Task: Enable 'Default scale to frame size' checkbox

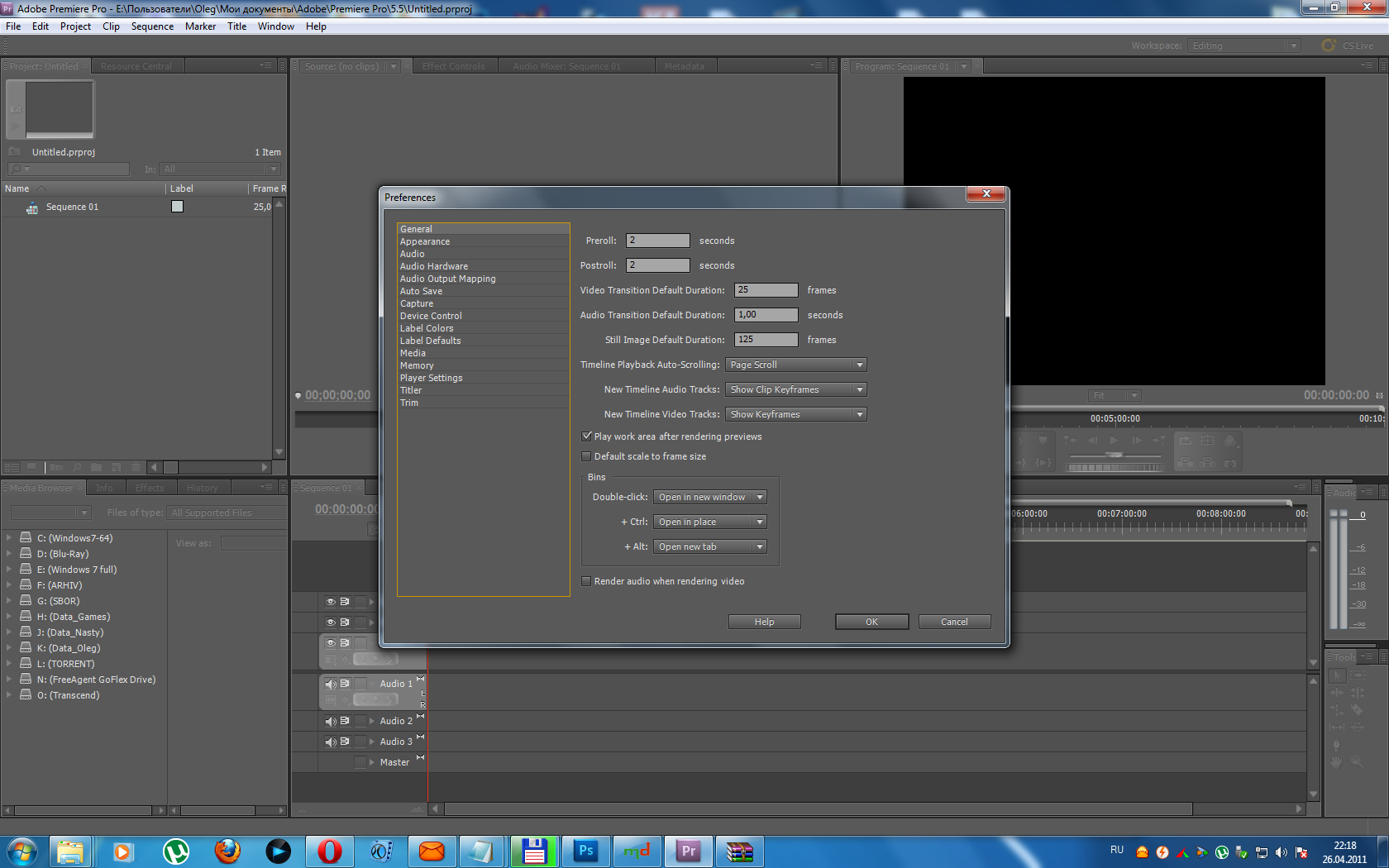Action: (x=587, y=456)
